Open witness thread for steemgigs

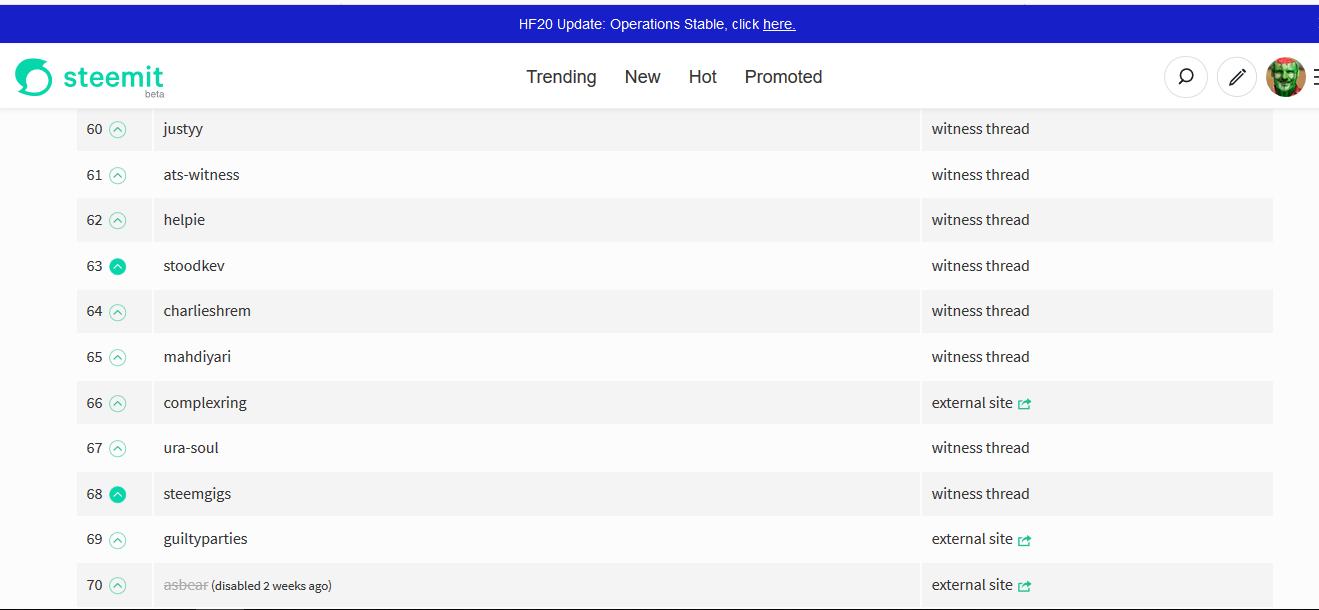coord(980,494)
